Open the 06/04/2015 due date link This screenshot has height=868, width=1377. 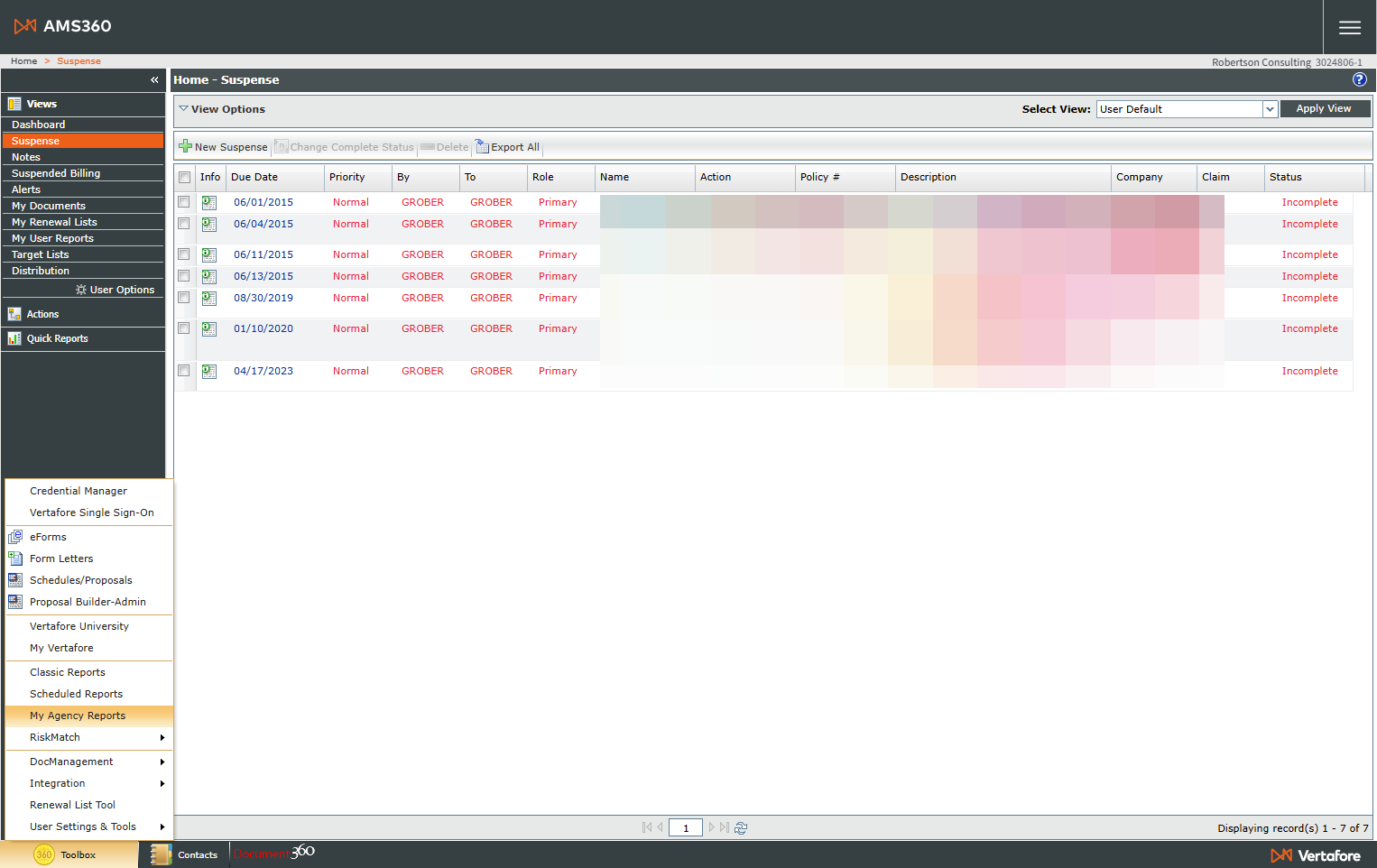pos(263,224)
